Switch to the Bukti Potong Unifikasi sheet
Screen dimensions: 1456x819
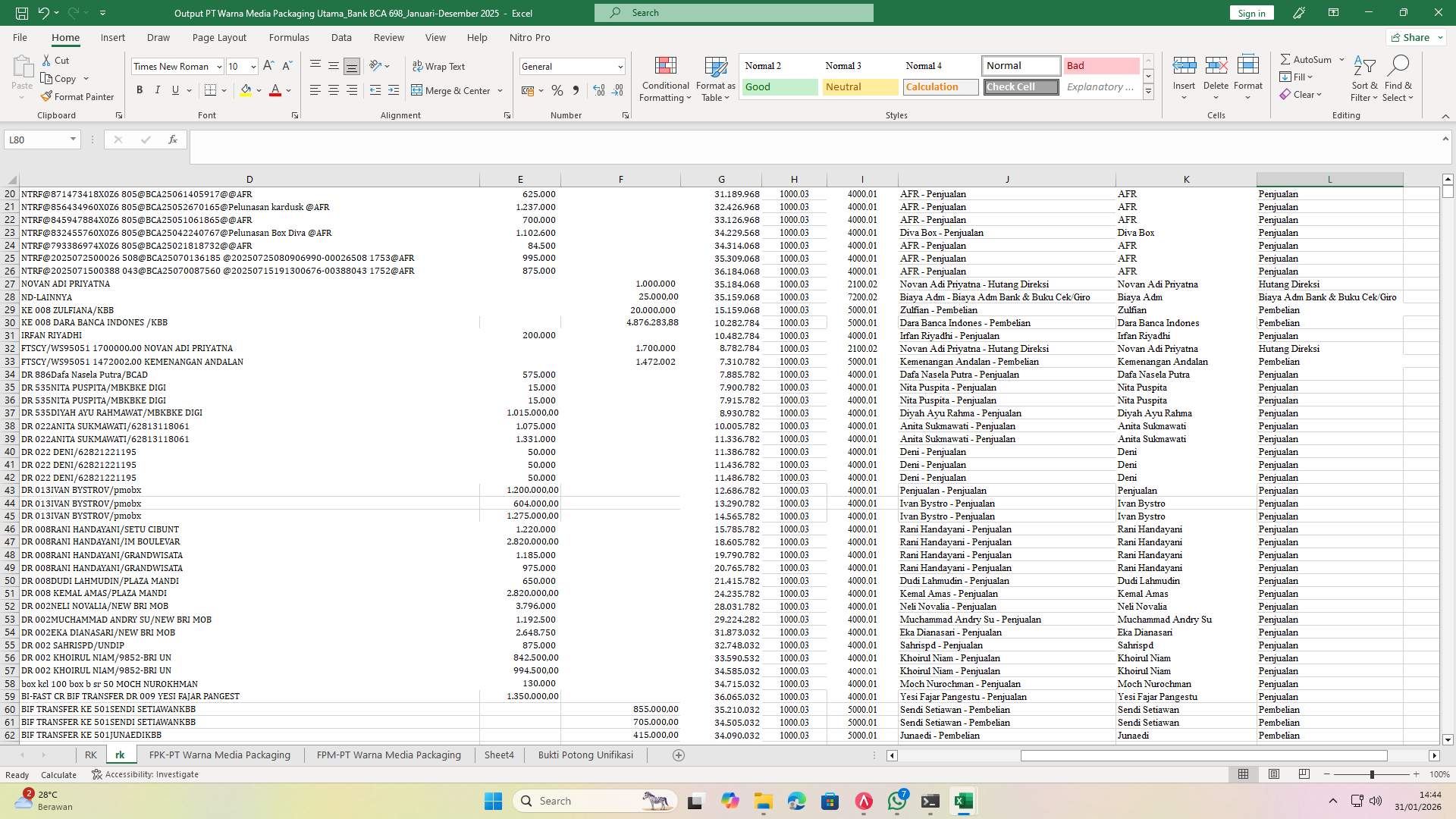(x=585, y=755)
